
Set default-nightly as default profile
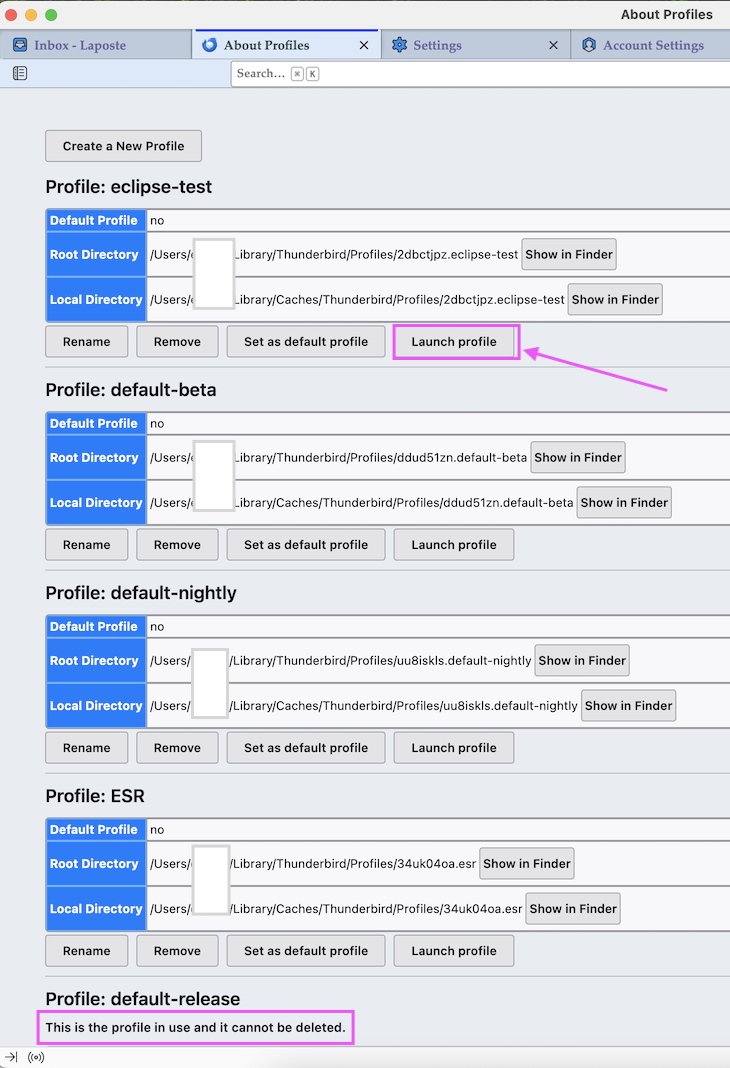306,747
